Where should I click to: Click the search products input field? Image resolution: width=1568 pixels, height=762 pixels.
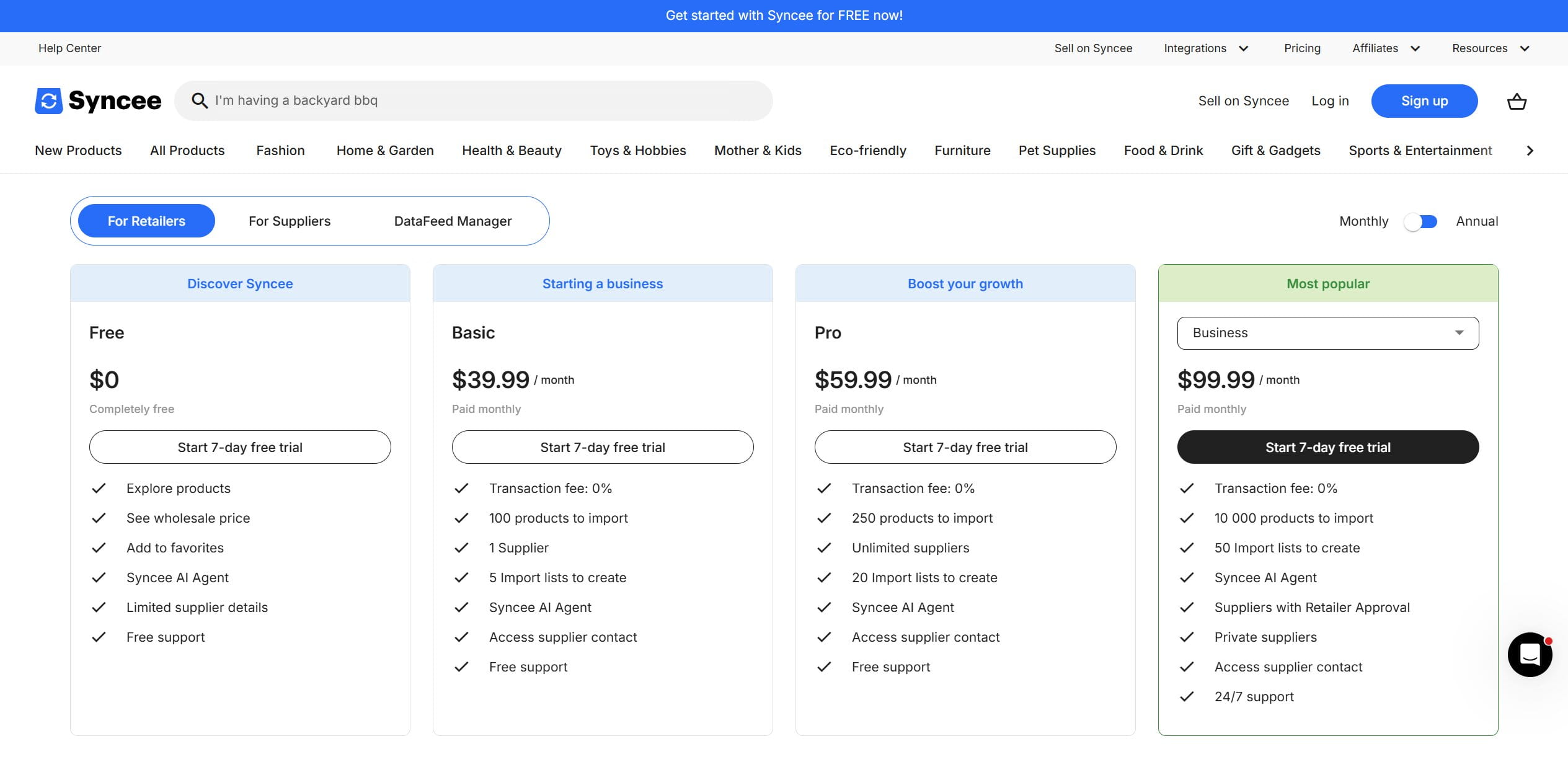[x=473, y=100]
